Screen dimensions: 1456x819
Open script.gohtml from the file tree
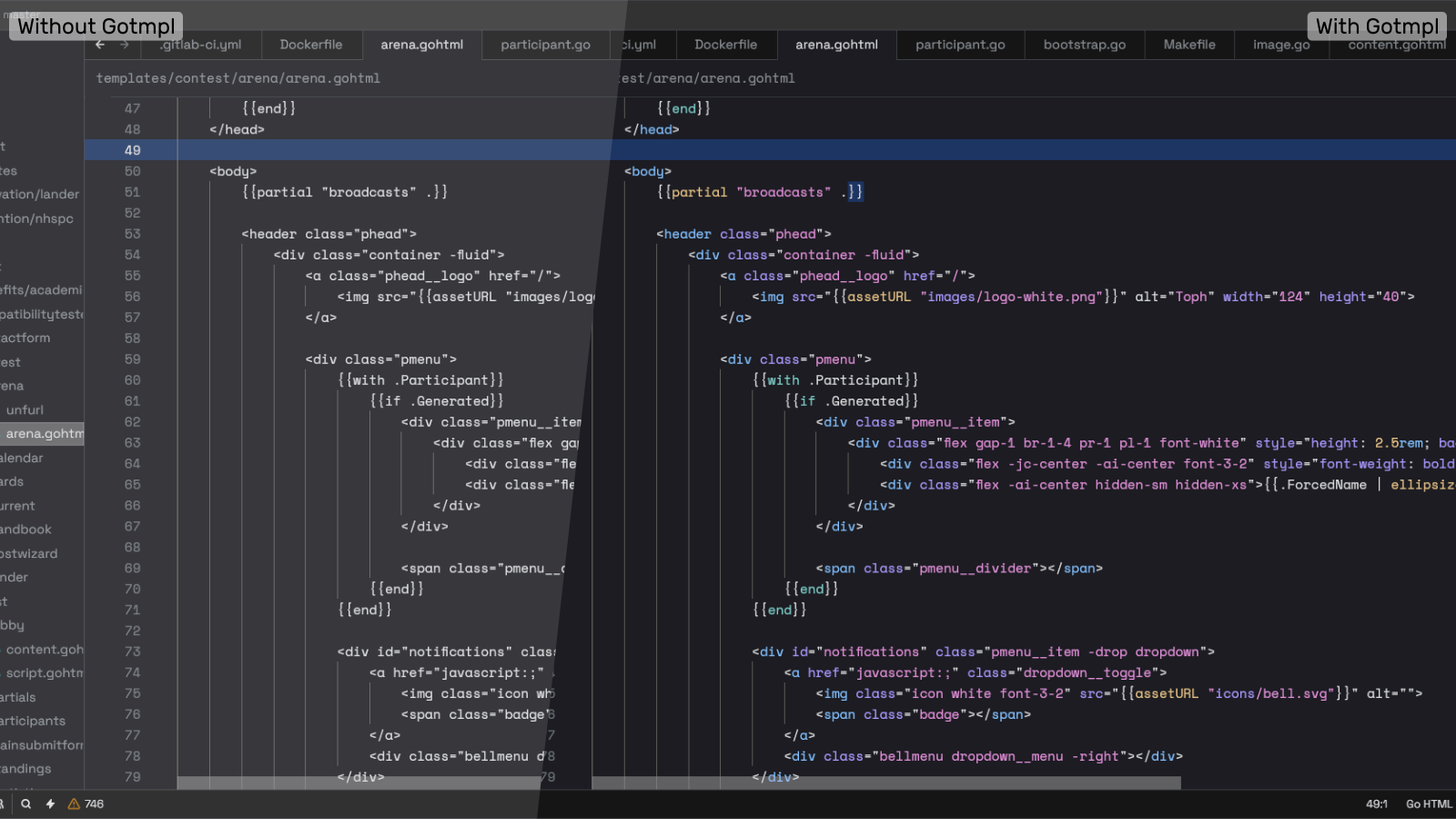pos(44,673)
